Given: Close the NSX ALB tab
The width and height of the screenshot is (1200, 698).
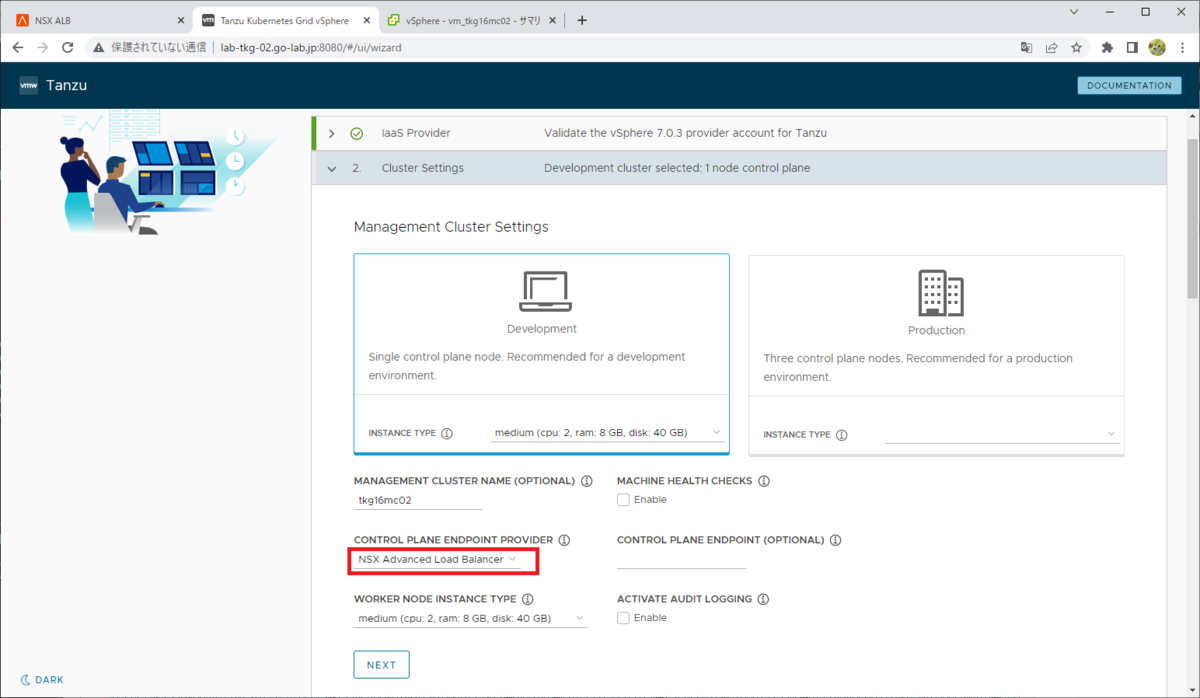Looking at the screenshot, I should (181, 20).
